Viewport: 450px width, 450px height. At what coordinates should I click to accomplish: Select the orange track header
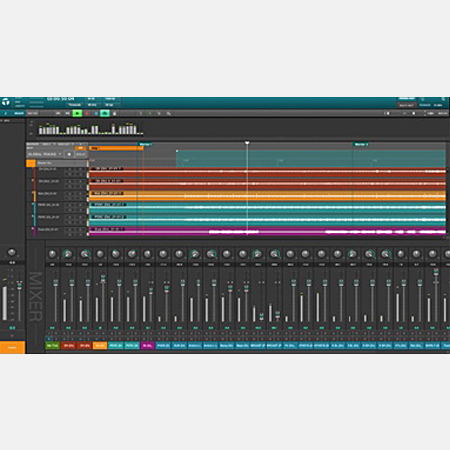pyautogui.click(x=60, y=196)
